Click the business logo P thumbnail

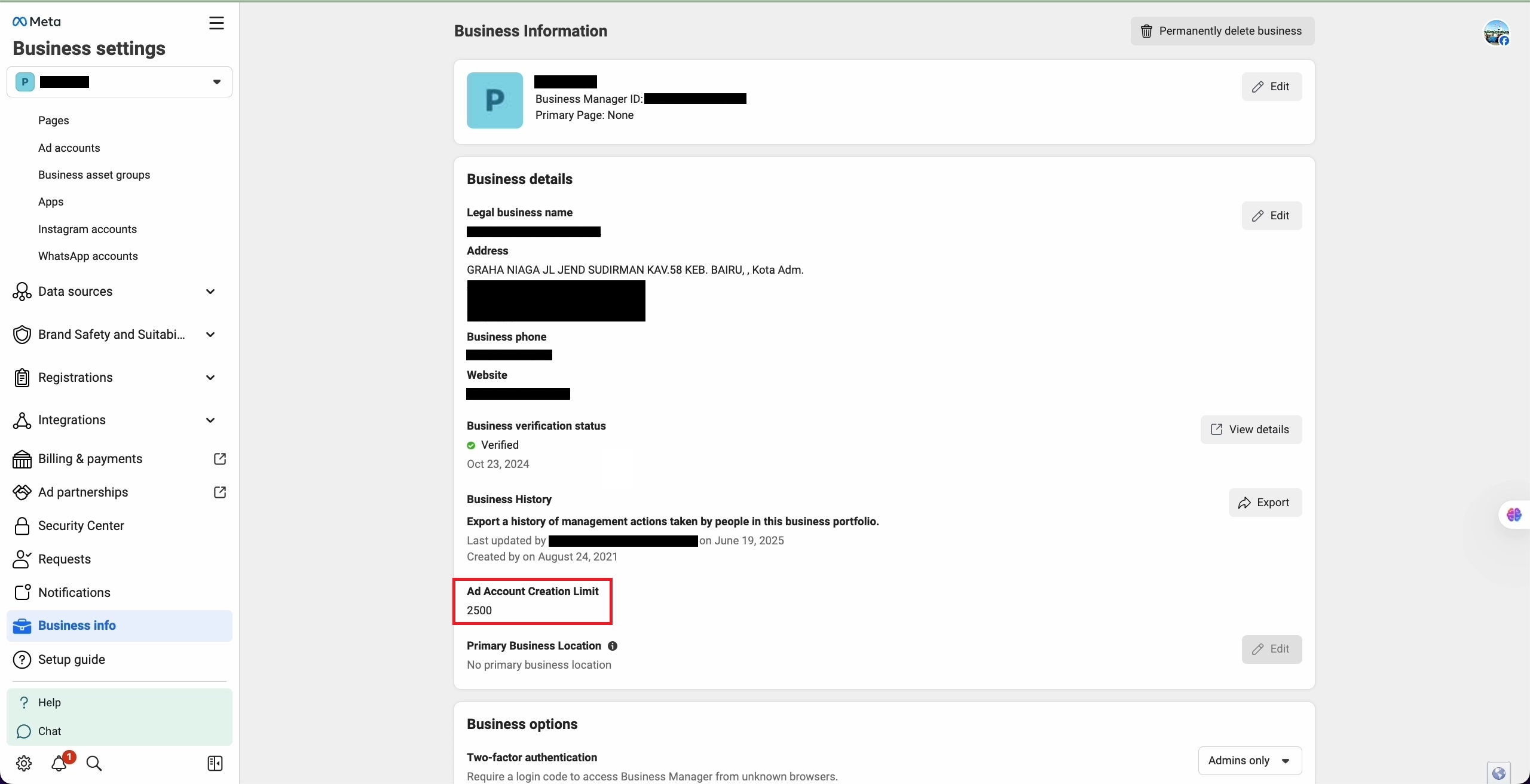click(495, 100)
